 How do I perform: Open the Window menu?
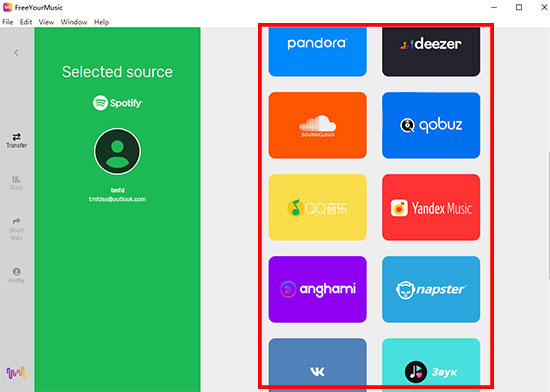point(74,22)
